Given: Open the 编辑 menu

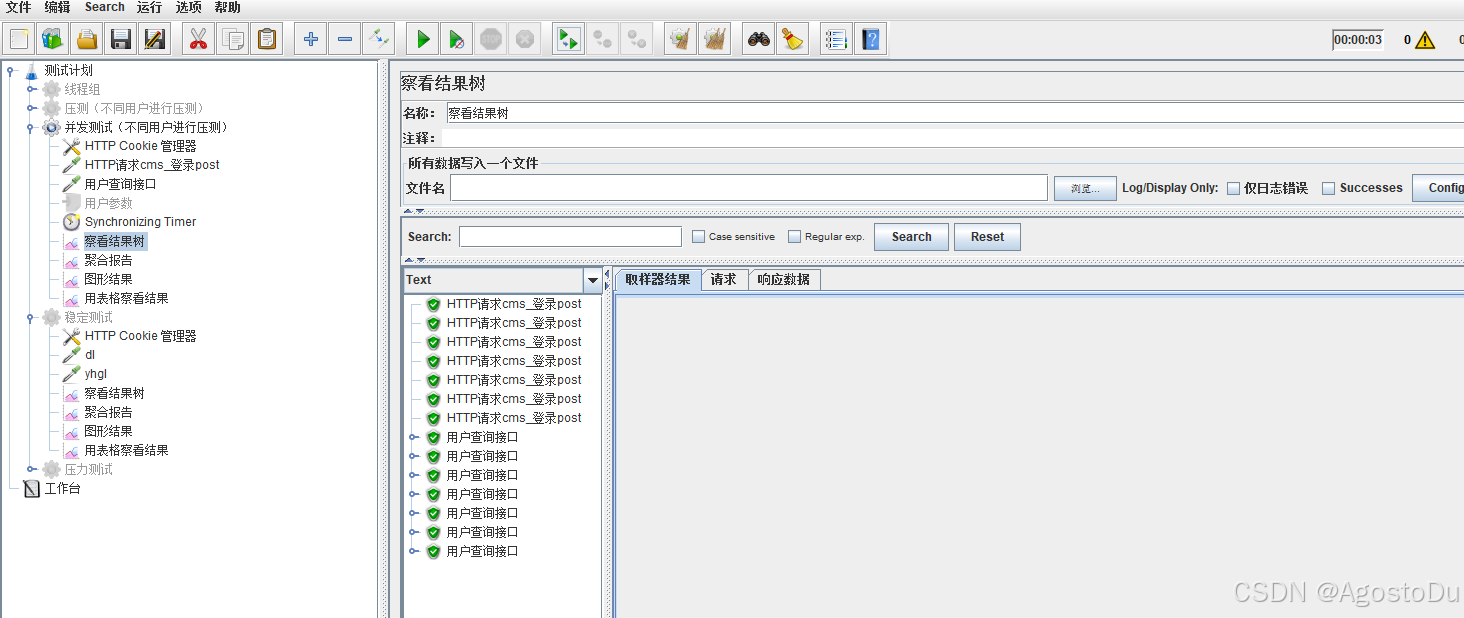Looking at the screenshot, I should pos(58,7).
